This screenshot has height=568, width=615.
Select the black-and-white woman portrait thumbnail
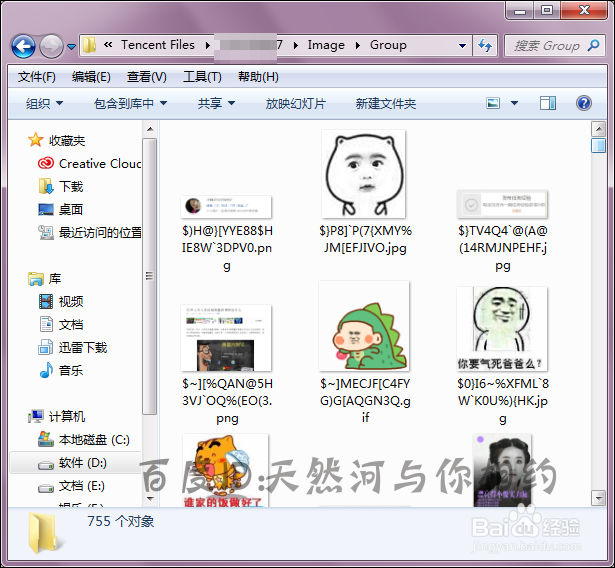click(502, 470)
